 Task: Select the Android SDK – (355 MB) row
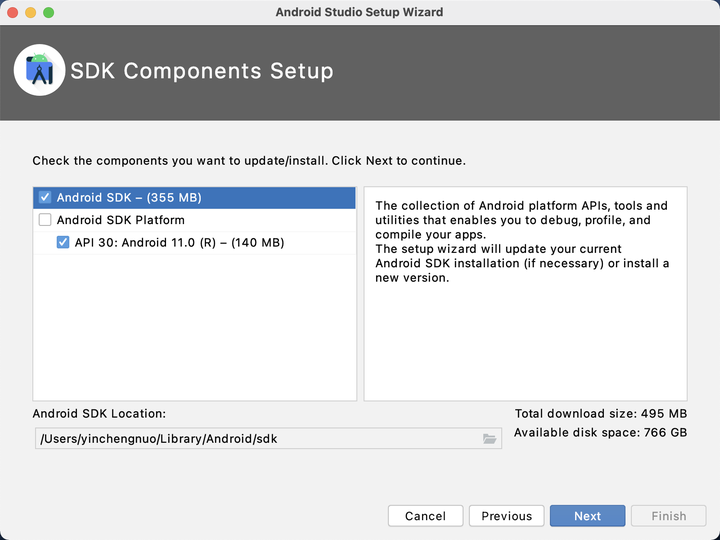[195, 197]
